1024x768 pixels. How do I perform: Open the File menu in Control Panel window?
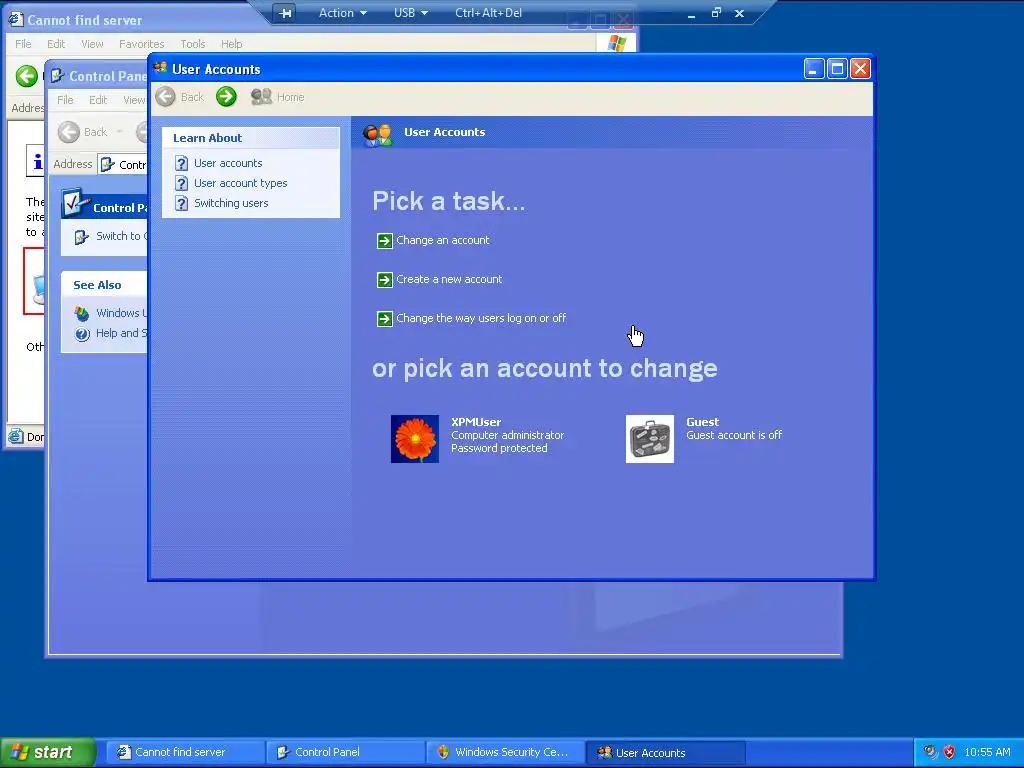pyautogui.click(x=65, y=100)
